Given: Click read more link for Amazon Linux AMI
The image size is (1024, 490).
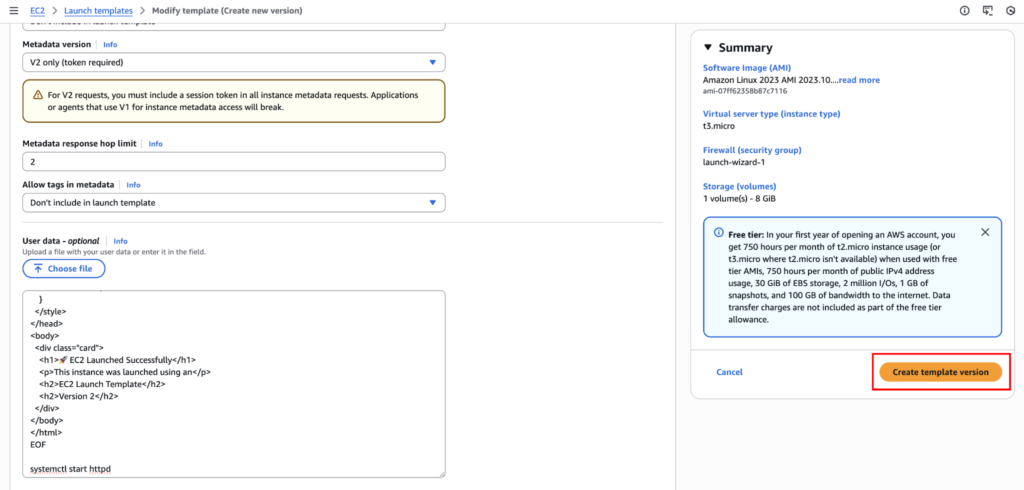Looking at the screenshot, I should point(859,80).
